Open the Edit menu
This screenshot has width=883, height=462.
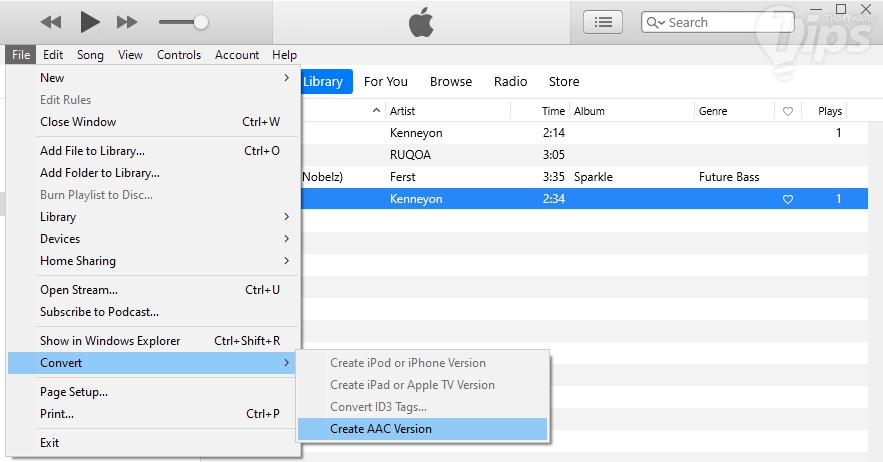[x=53, y=55]
